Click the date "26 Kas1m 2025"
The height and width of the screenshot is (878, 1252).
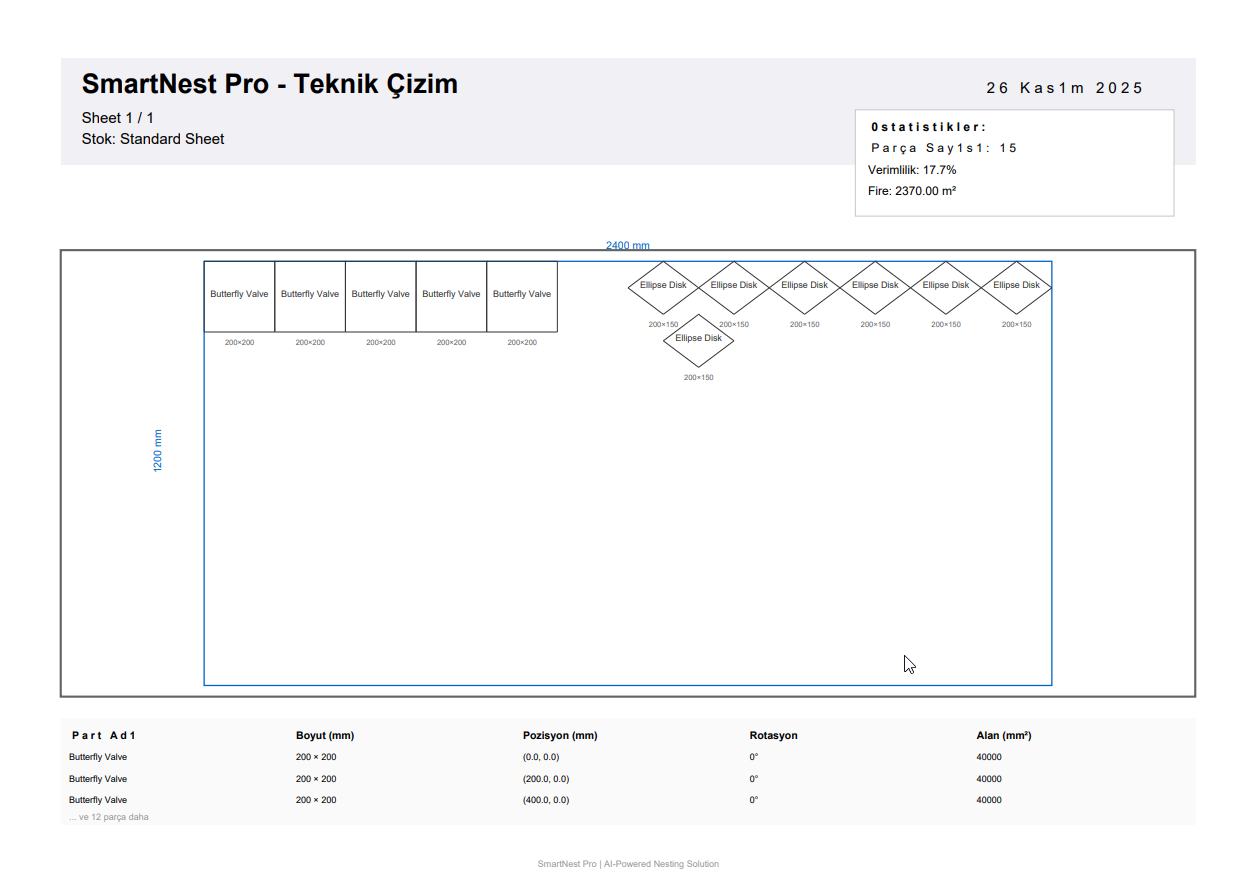point(1064,88)
